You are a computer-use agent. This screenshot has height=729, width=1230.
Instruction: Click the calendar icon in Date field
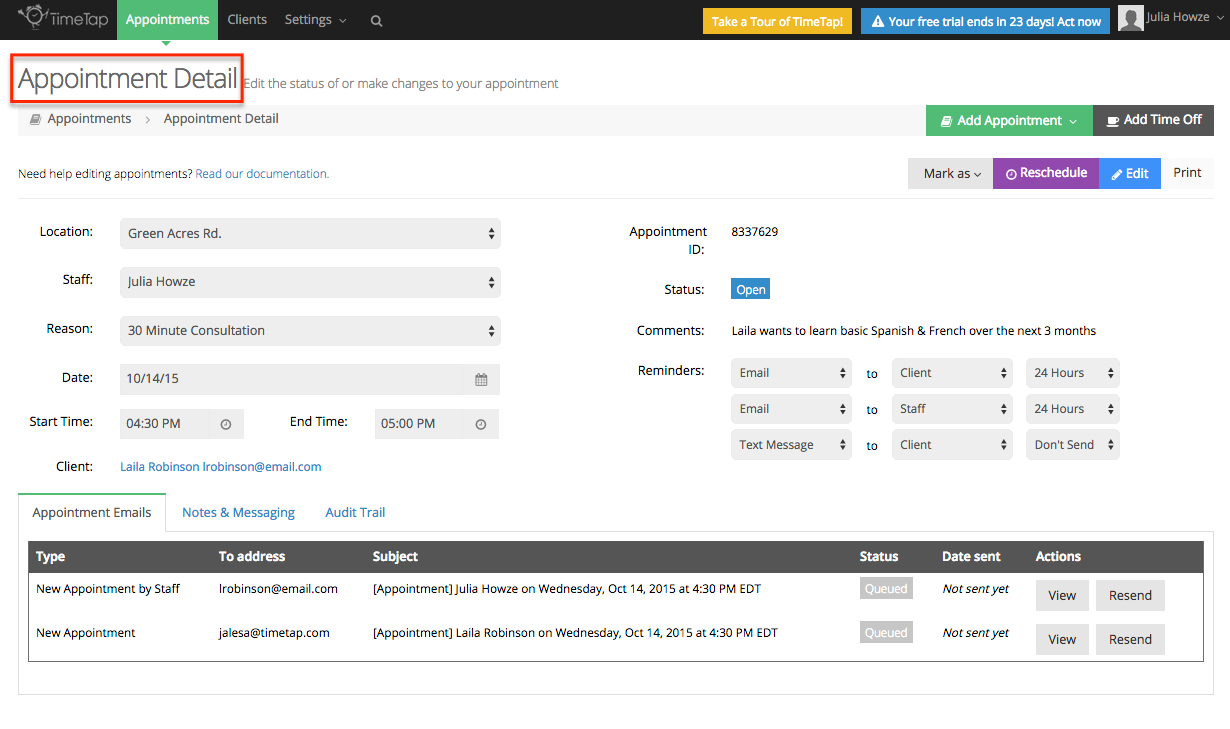[481, 380]
